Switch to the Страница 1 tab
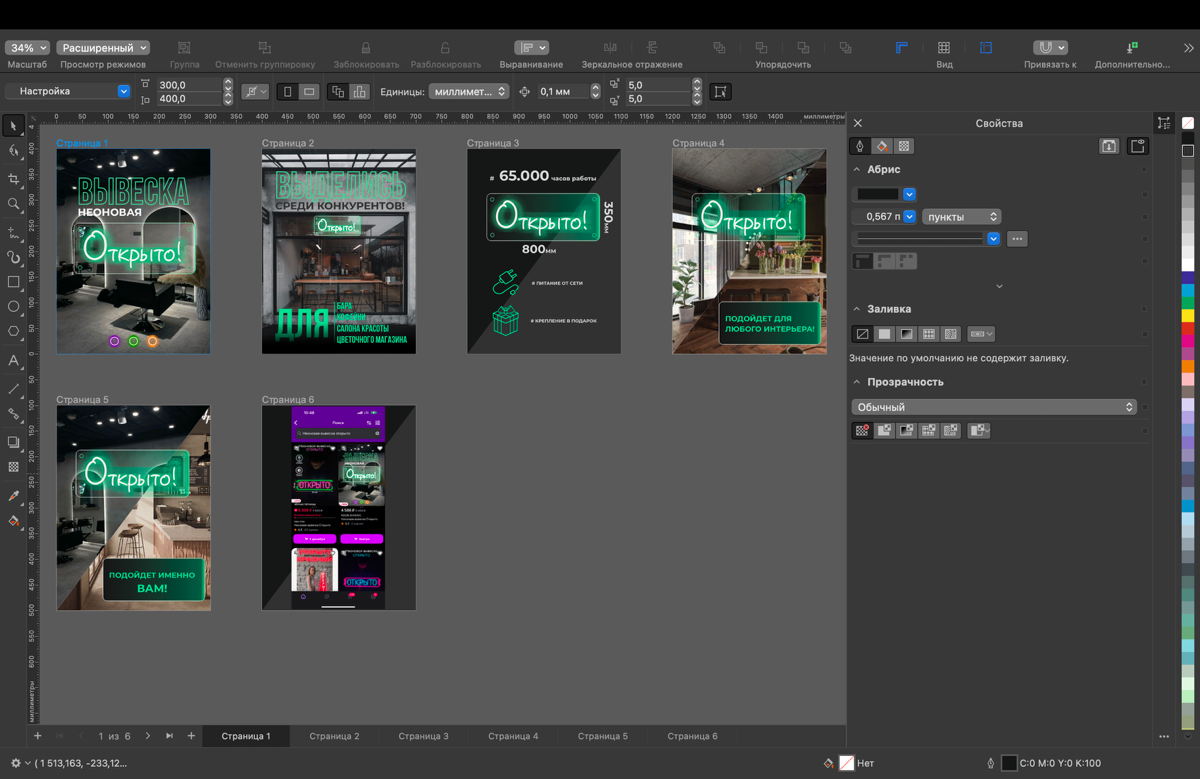Viewport: 1200px width, 779px height. pyautogui.click(x=246, y=736)
